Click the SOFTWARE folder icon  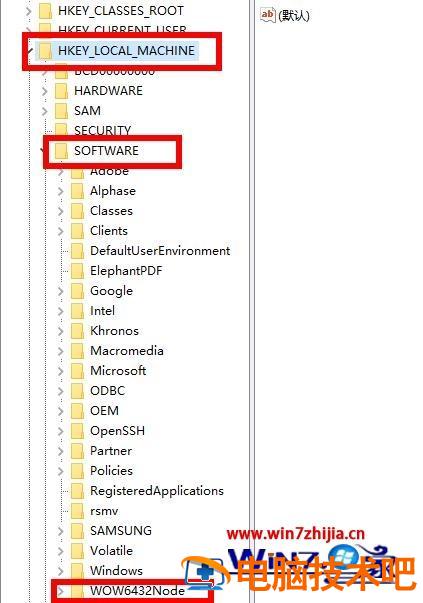click(62, 150)
